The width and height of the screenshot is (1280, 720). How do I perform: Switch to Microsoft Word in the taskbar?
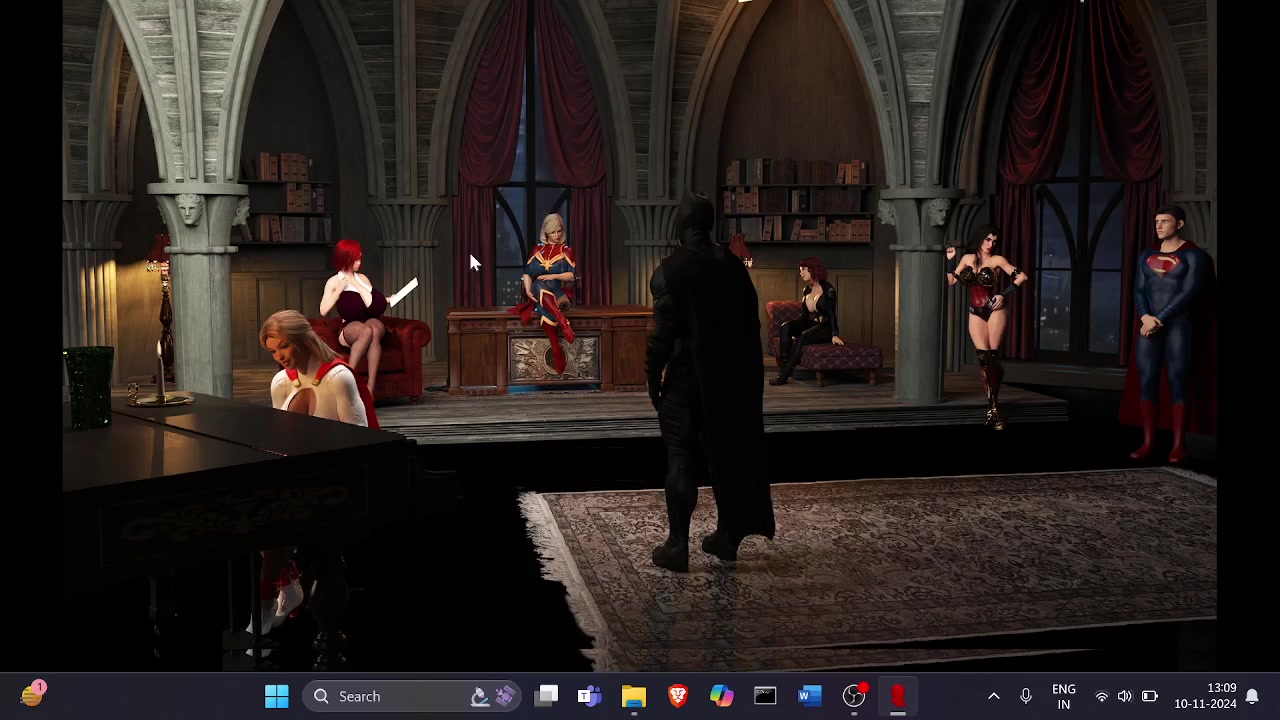point(809,696)
